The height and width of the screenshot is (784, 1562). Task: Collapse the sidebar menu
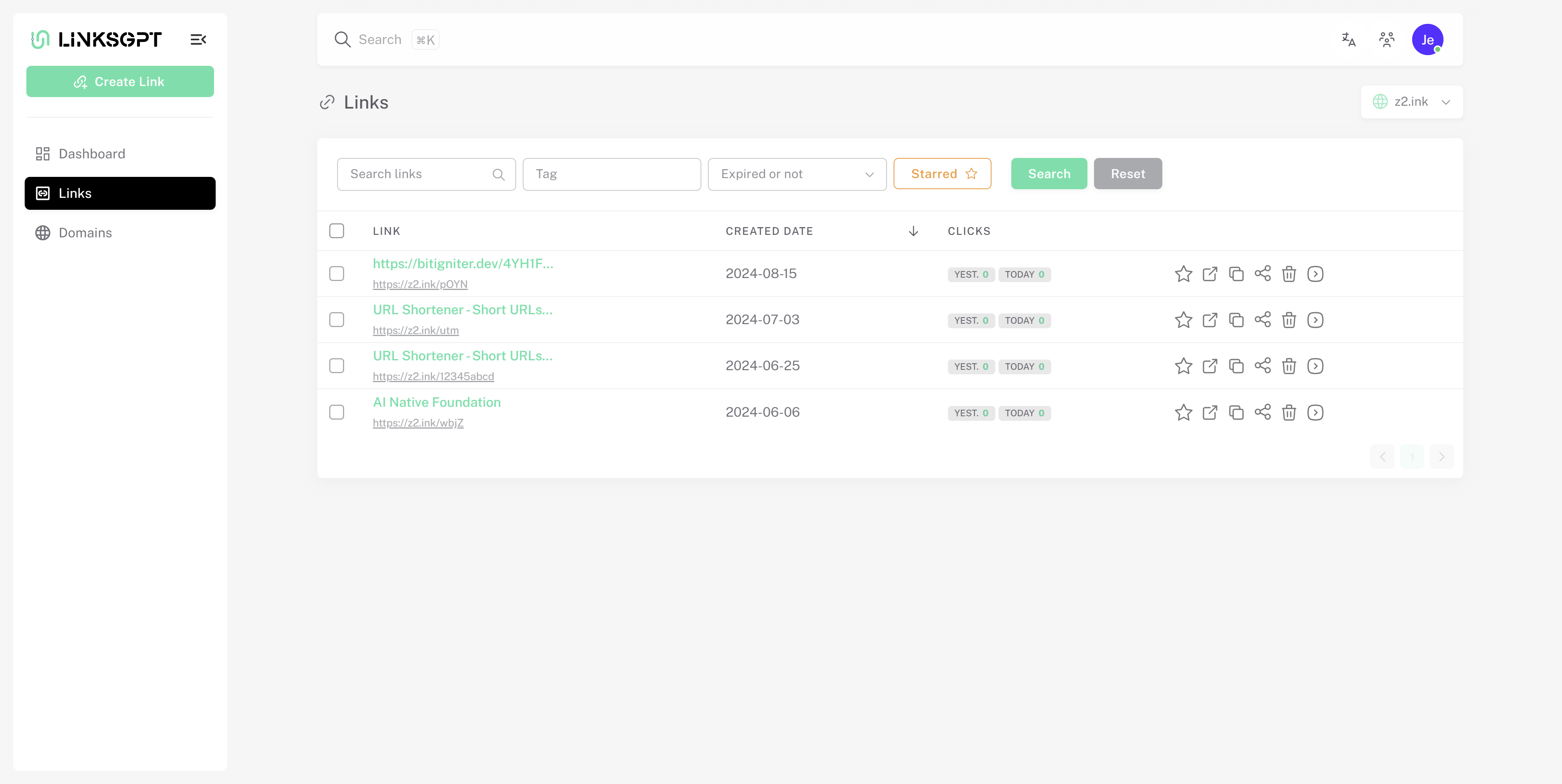coord(198,39)
